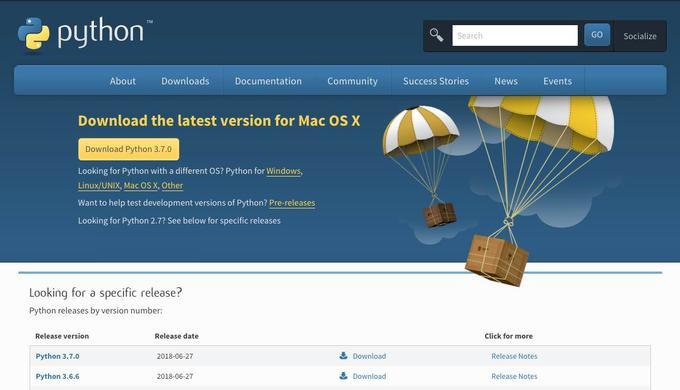Viewport: 680px width, 390px height.
Task: Click the Download Python 3.7.0 button
Action: tap(128, 149)
